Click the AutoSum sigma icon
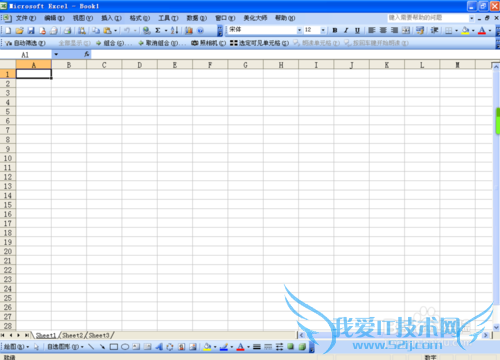 pos(158,31)
